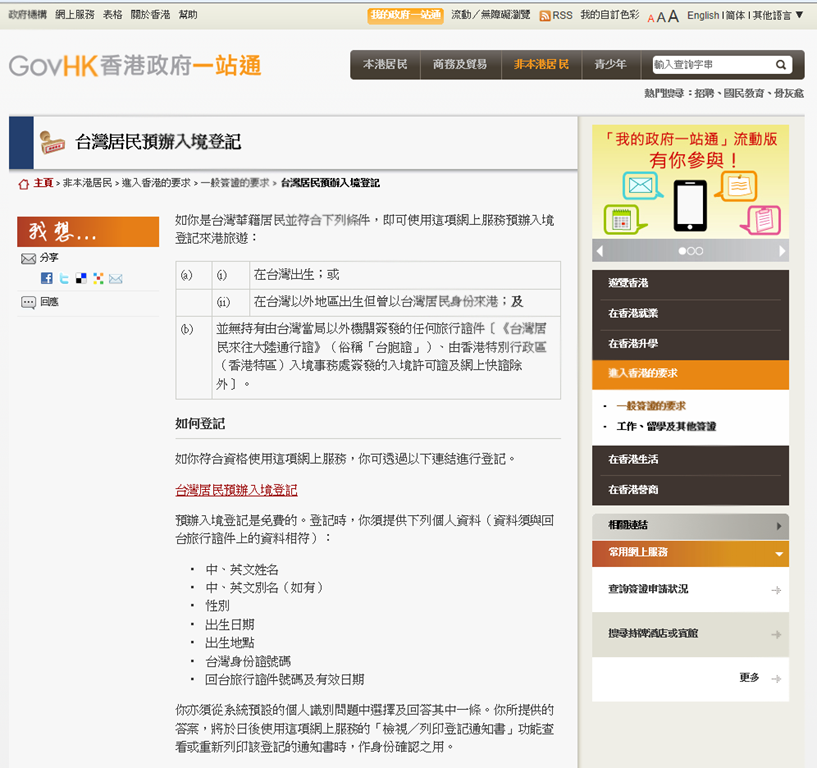The width and height of the screenshot is (817, 768).
Task: Click arrow beside 搜尋持牌酒店或賓館
Action: pos(776,635)
